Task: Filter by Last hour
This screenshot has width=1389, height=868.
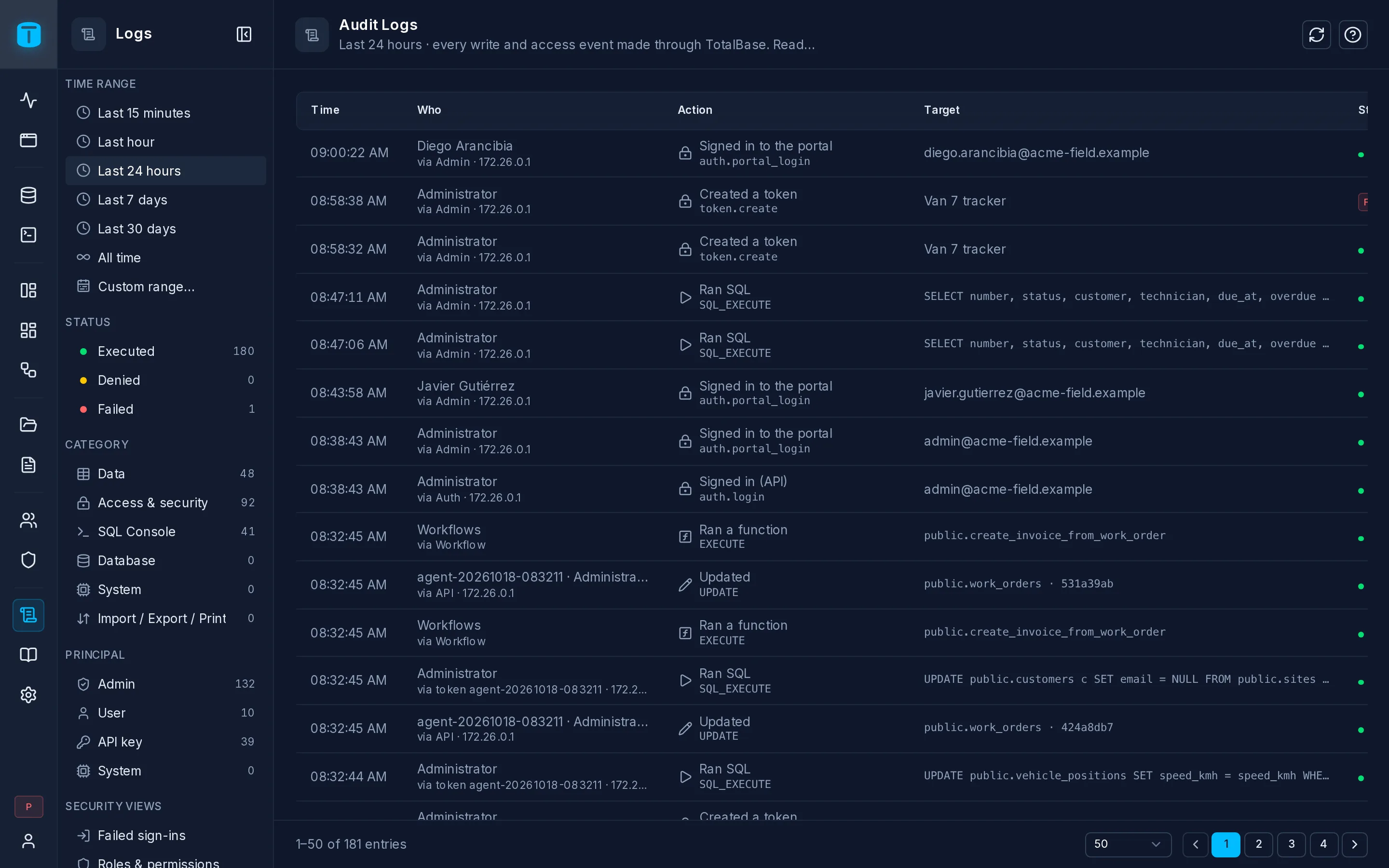Action: pos(165,142)
